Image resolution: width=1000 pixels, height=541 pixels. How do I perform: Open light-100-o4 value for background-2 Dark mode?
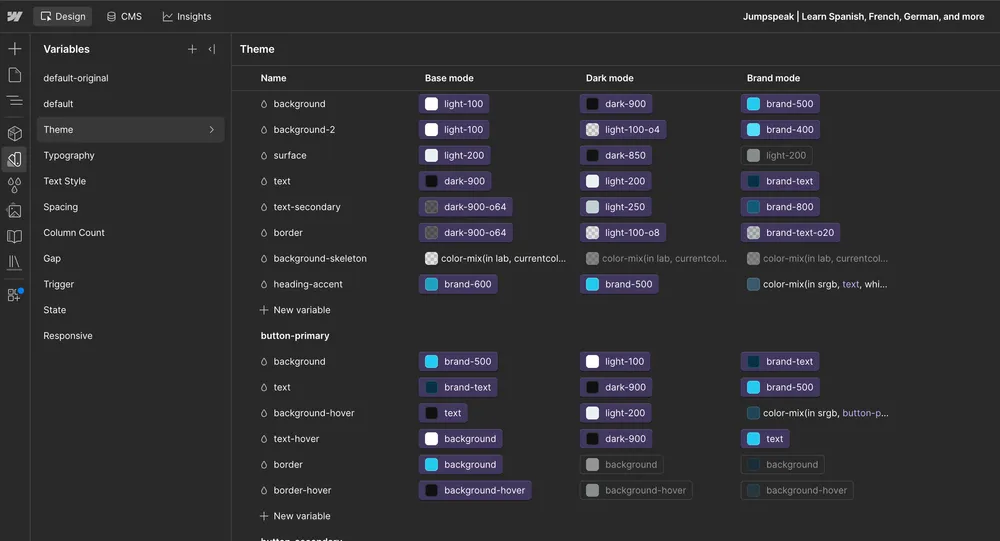[x=622, y=130]
